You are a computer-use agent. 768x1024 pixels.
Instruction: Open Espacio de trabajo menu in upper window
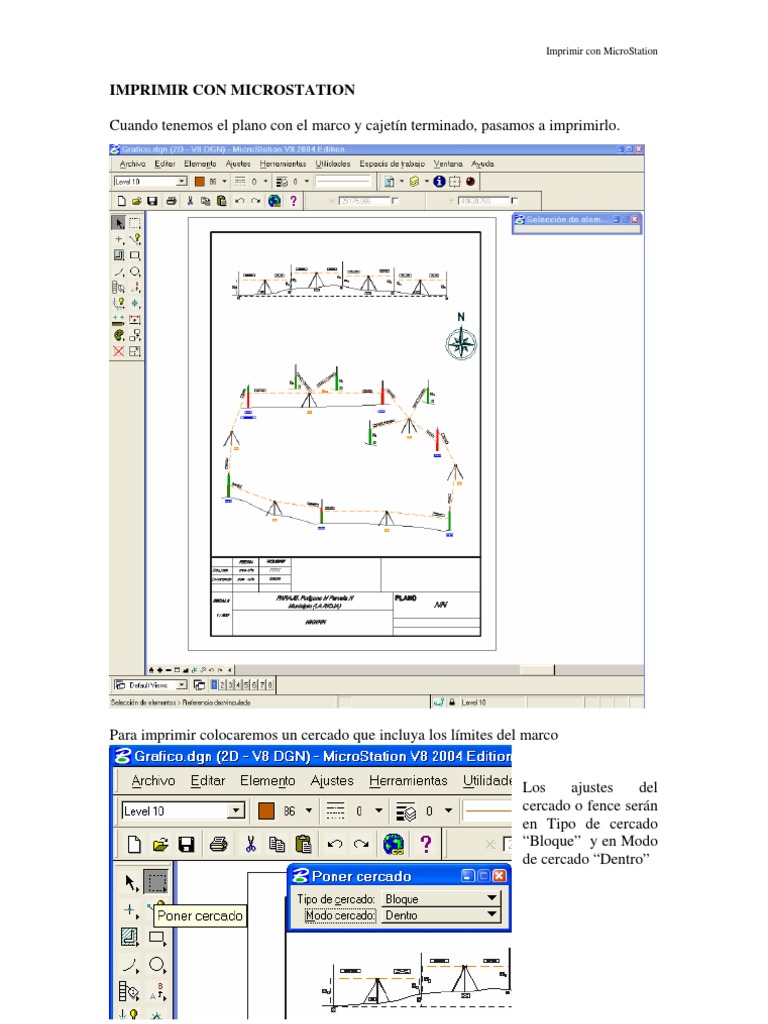[392, 164]
